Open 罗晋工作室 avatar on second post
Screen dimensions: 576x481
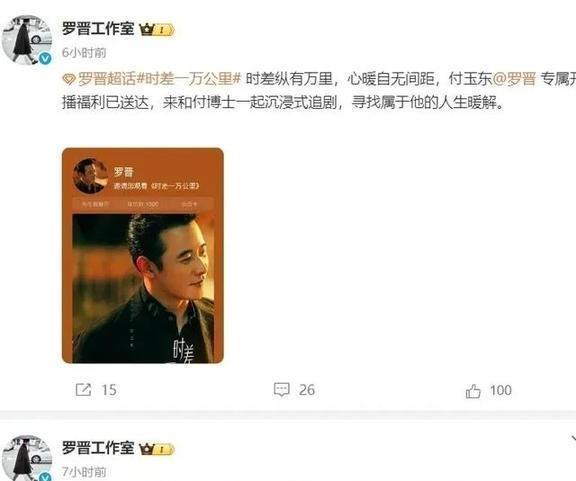click(x=26, y=458)
